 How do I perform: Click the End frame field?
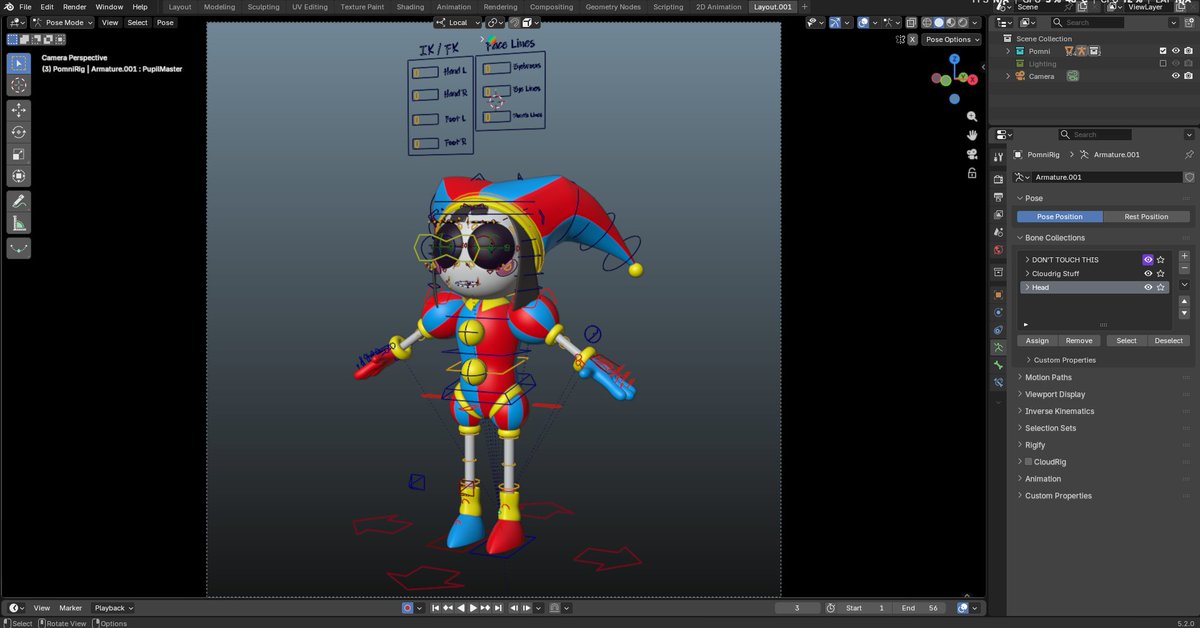(x=921, y=608)
